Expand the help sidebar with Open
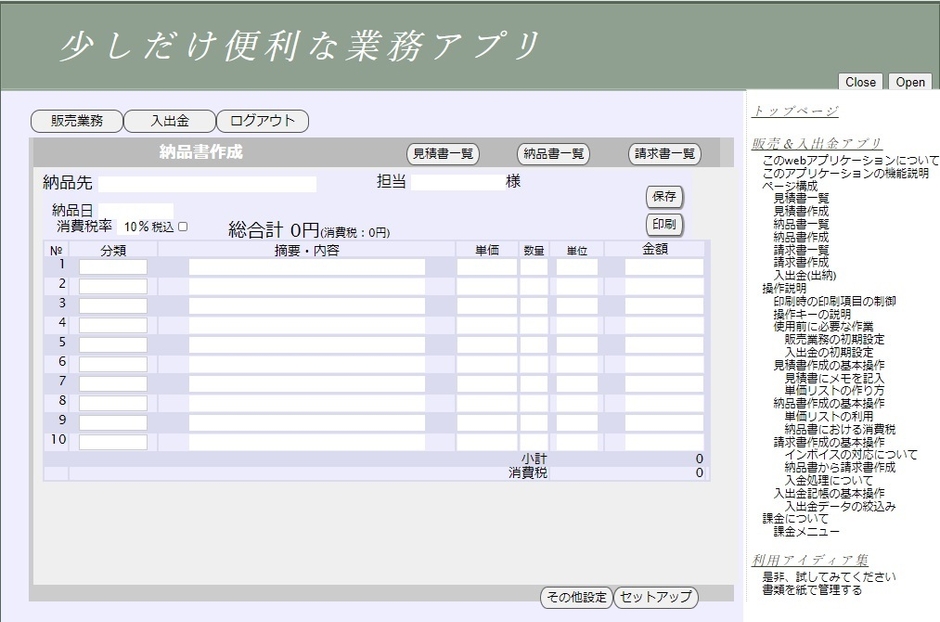Viewport: 940px width, 622px height. coord(908,82)
